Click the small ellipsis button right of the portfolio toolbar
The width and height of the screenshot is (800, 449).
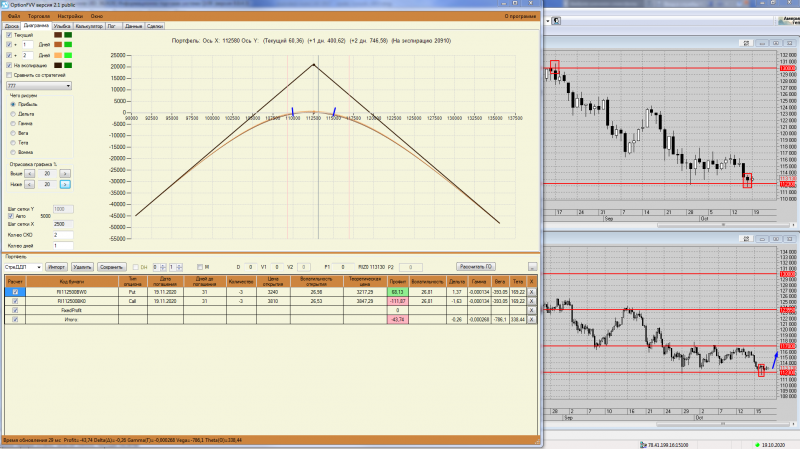coord(532,267)
